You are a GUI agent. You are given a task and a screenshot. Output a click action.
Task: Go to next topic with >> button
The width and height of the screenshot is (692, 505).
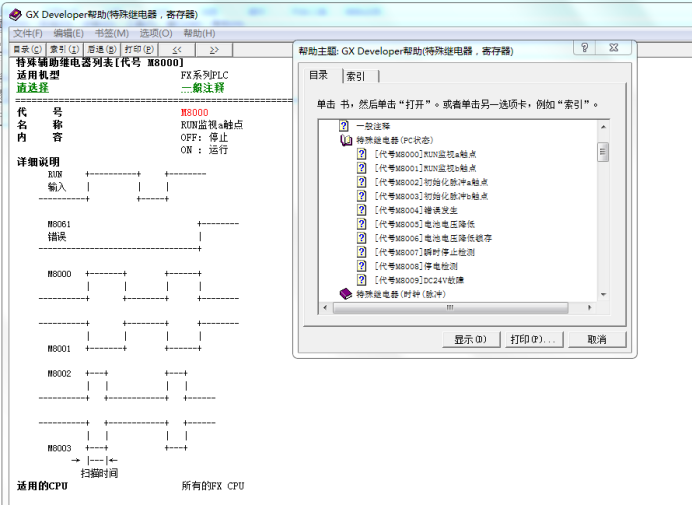coord(214,49)
